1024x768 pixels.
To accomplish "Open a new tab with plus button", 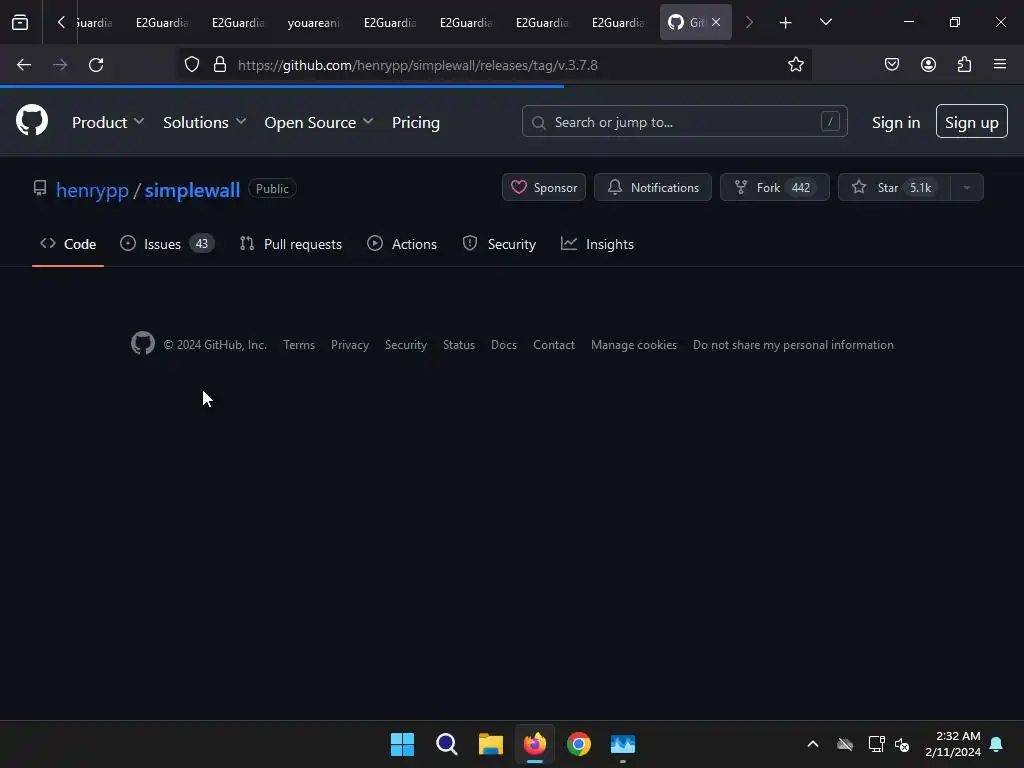I will pos(785,22).
